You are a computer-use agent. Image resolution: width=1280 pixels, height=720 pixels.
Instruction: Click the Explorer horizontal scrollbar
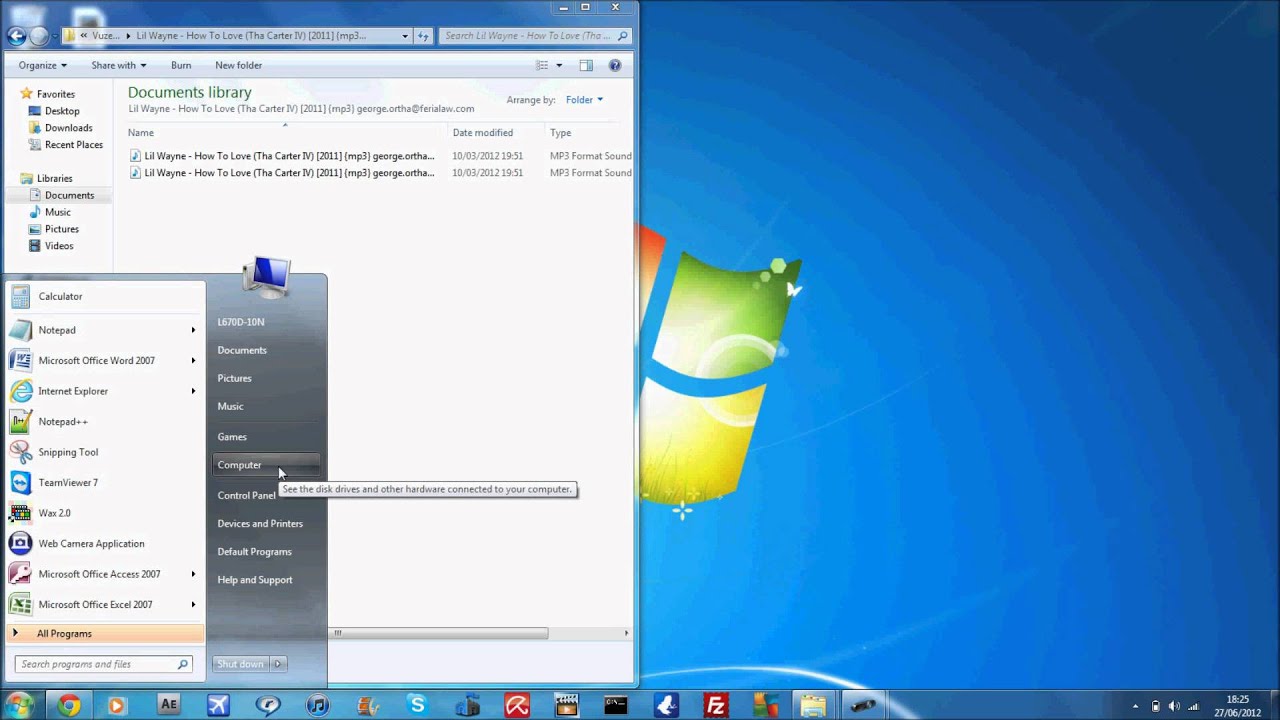pos(439,633)
